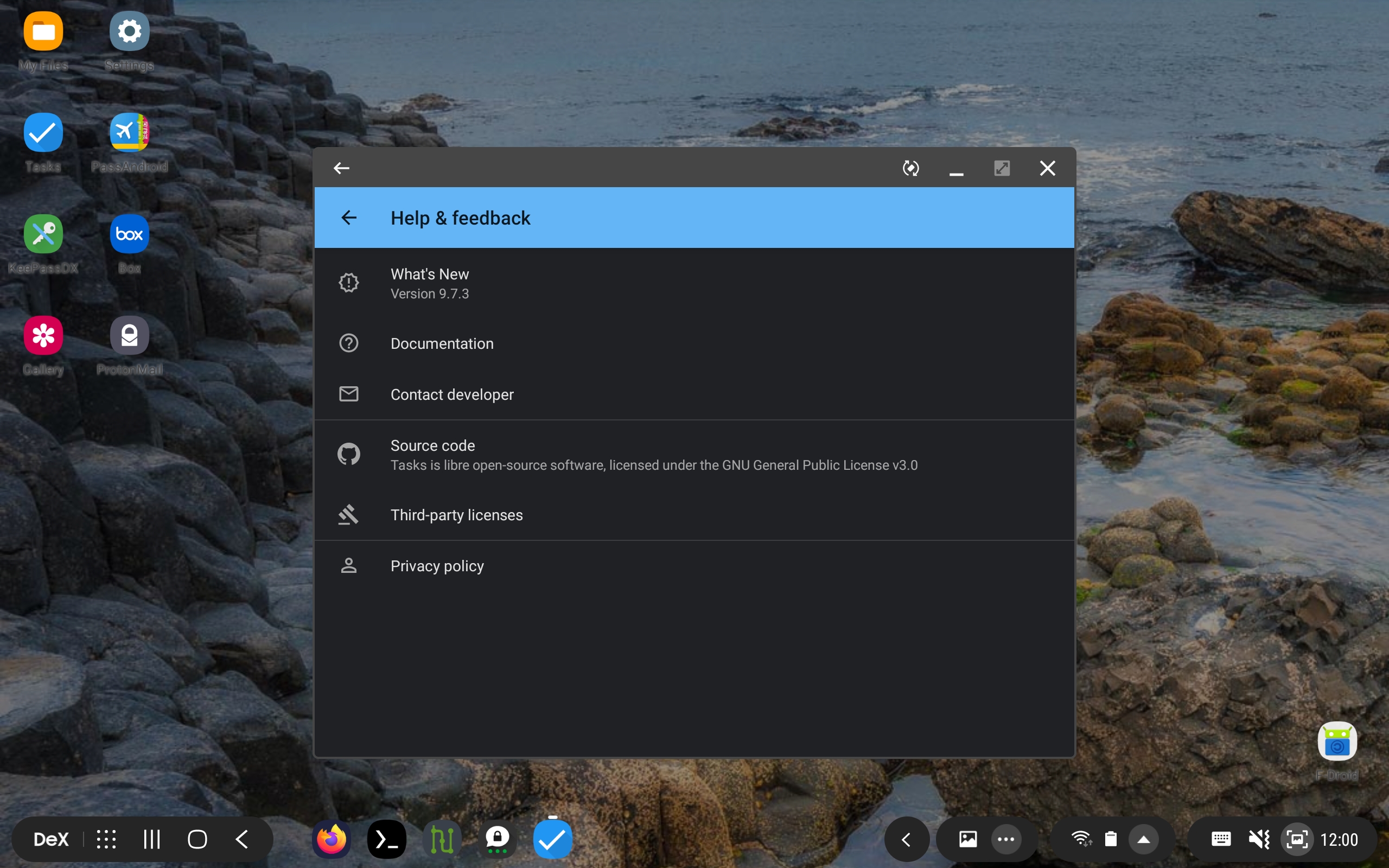Open the Documentation entry
The width and height of the screenshot is (1389, 868).
pos(442,343)
